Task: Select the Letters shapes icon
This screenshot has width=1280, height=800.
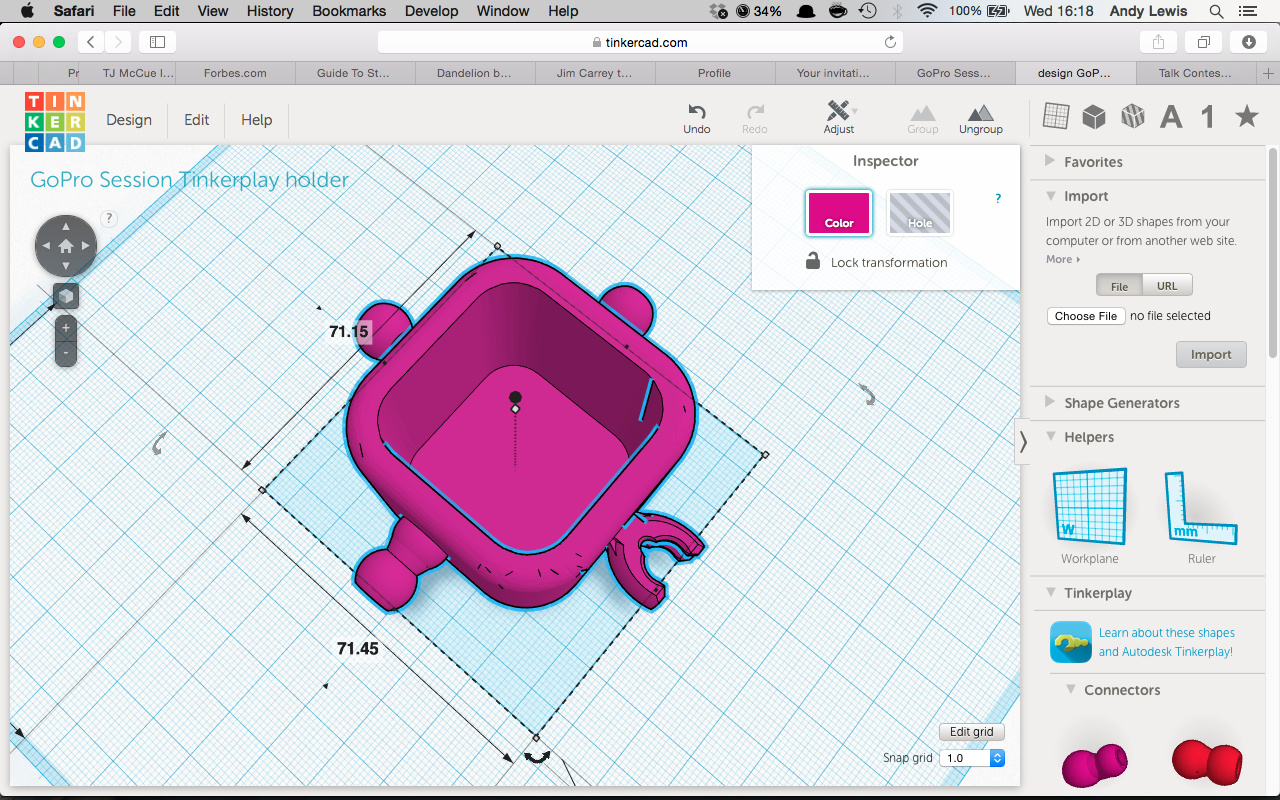Action: (x=1171, y=117)
